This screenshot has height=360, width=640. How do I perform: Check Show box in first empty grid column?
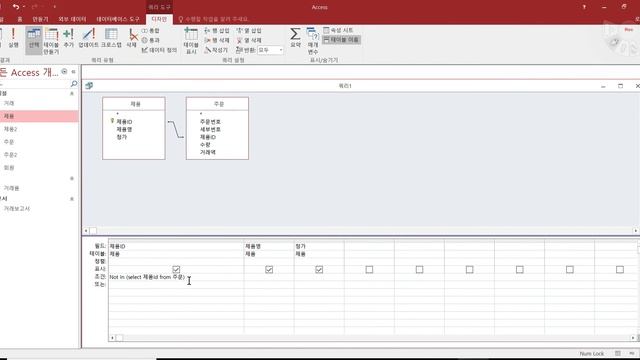coord(369,269)
